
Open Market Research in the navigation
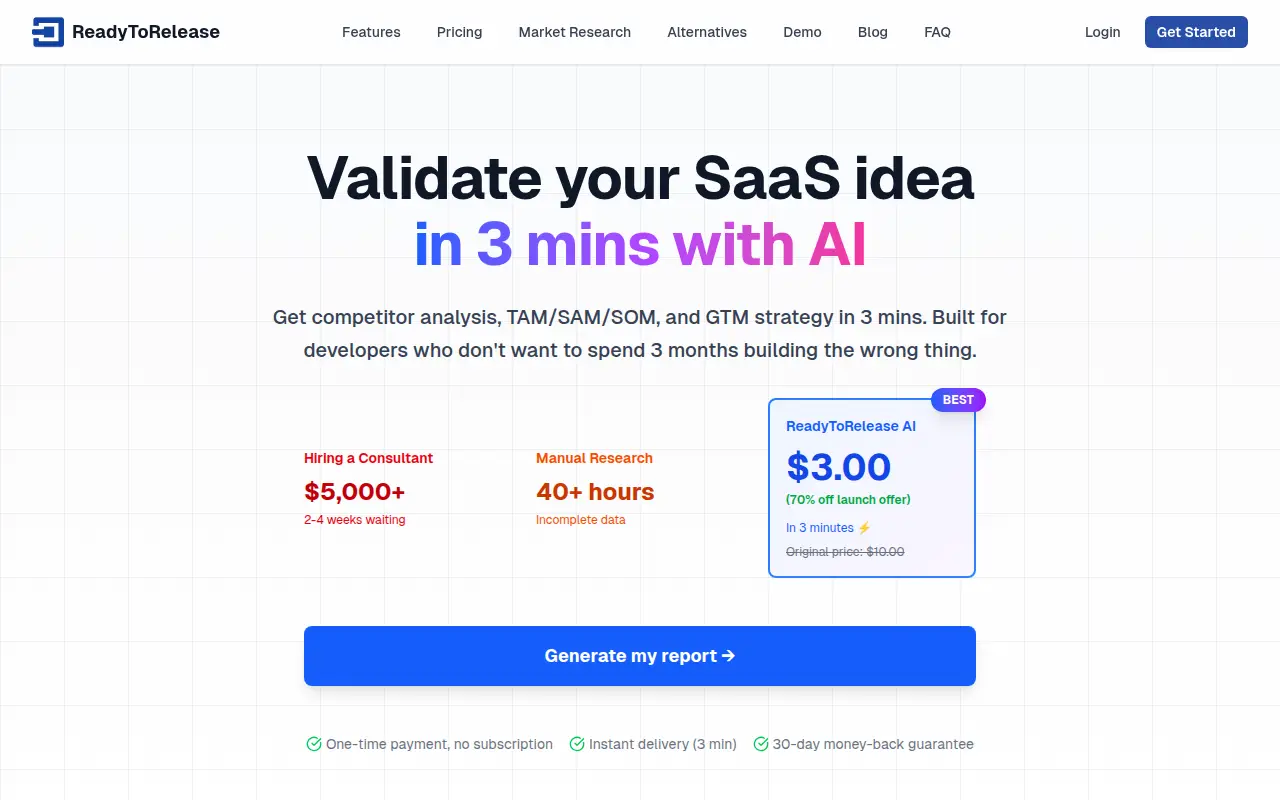pos(575,32)
